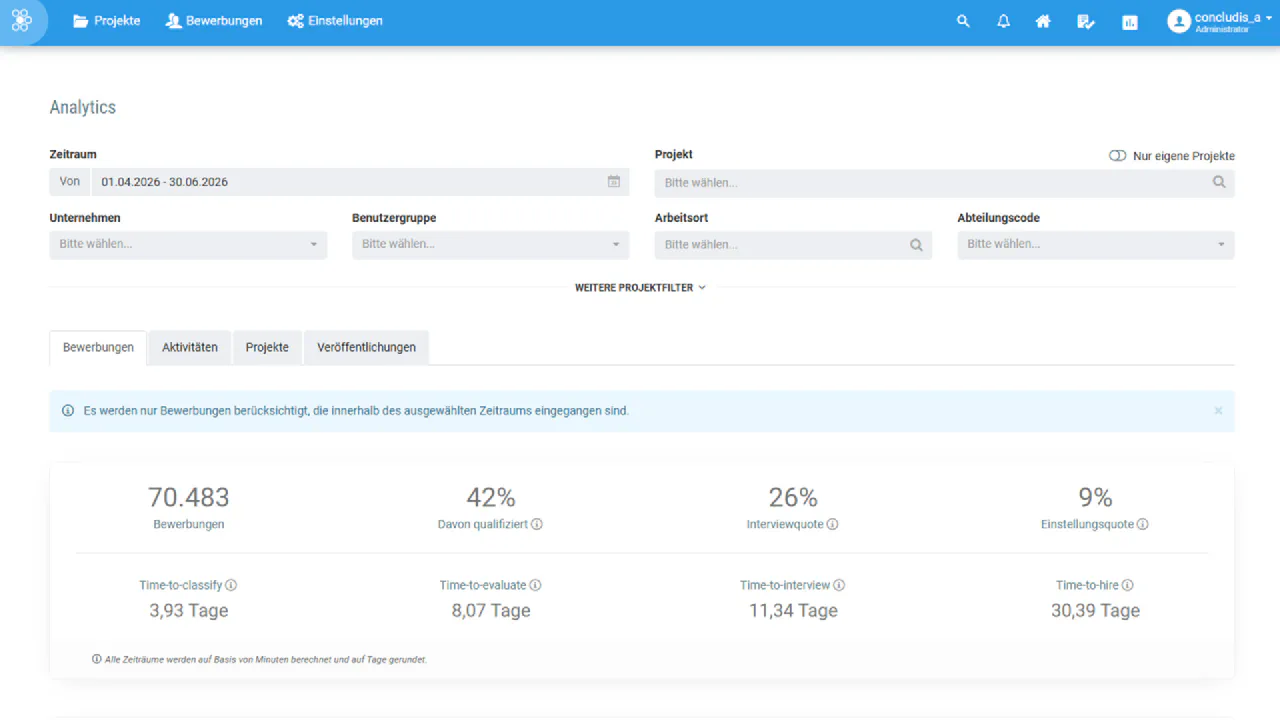Click info icon next to Time-to-hire

coord(1128,585)
